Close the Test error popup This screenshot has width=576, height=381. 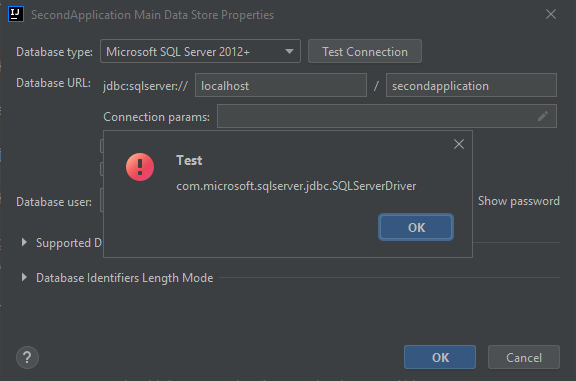[459, 144]
